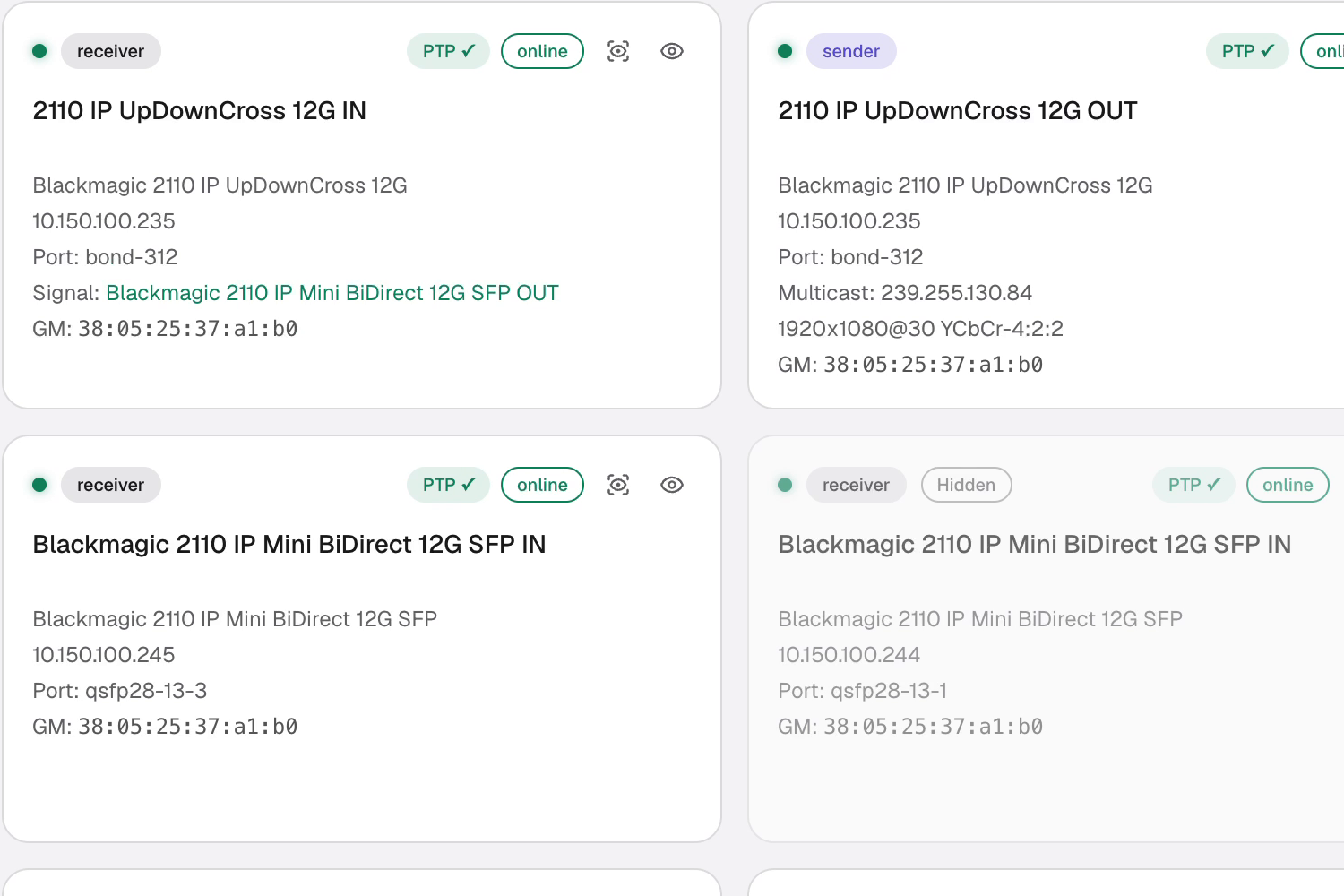Image resolution: width=1344 pixels, height=896 pixels.
Task: Click title Blackmagic 2110 IP Mini BiDirect 12G SFP IN on 10.150.100.245 card
Action: point(289,544)
